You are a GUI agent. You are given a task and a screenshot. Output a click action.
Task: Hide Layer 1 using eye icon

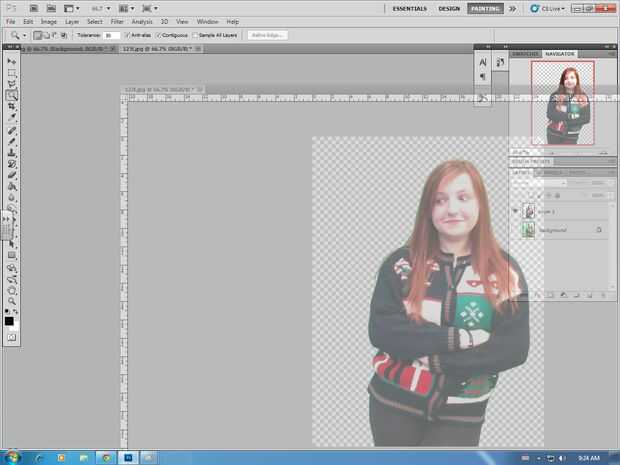515,211
